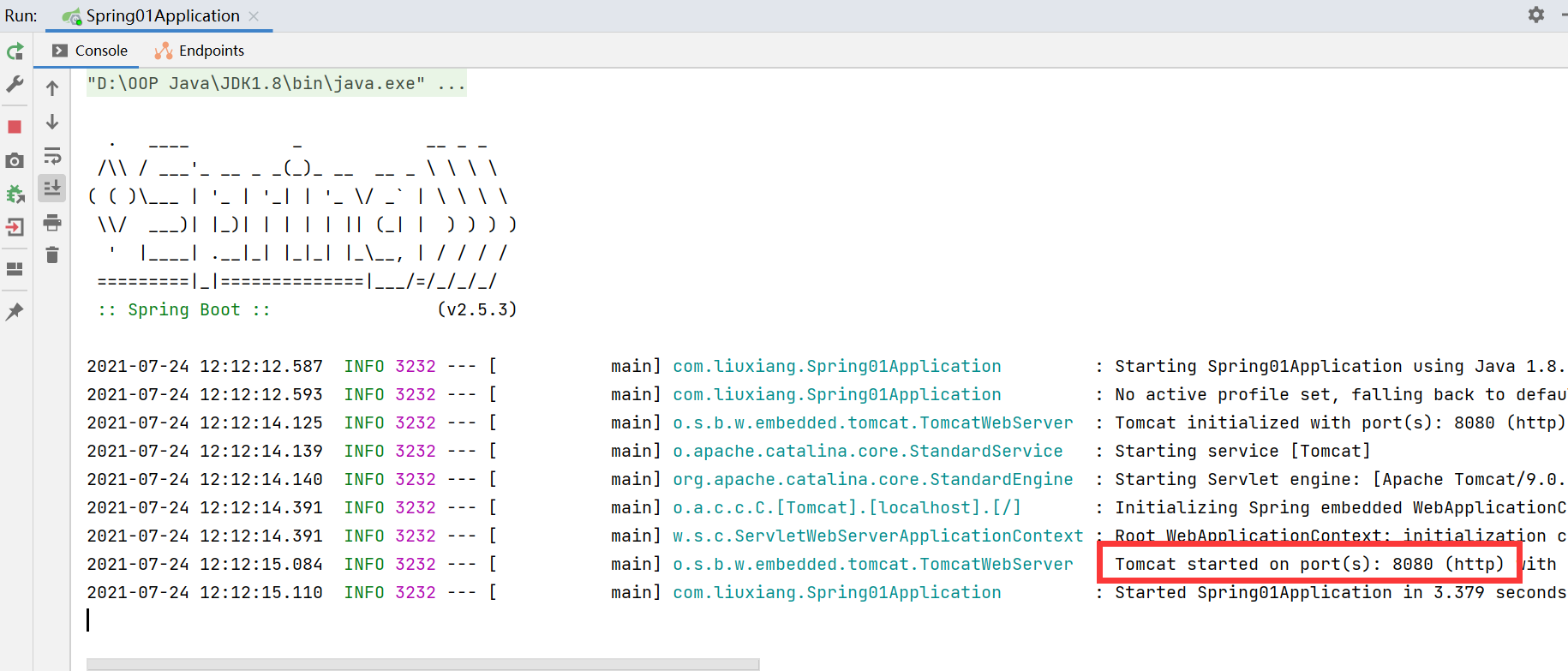This screenshot has height=671, width=1568.
Task: Click the green bug-with-arrow icon in left toolbar
Action: pyautogui.click(x=15, y=194)
